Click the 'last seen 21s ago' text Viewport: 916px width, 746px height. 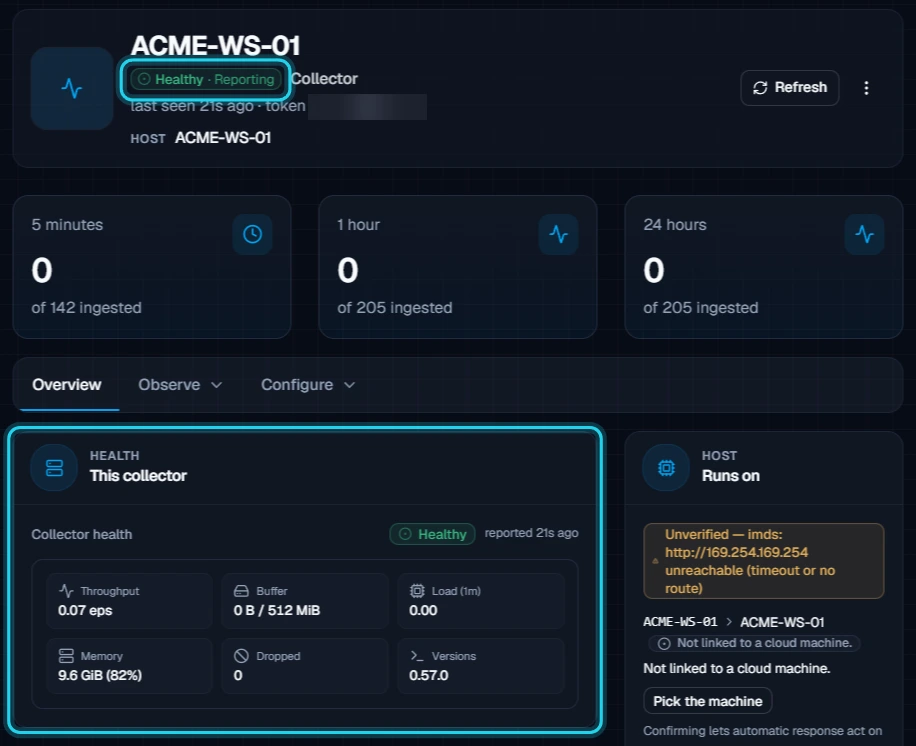(192, 106)
